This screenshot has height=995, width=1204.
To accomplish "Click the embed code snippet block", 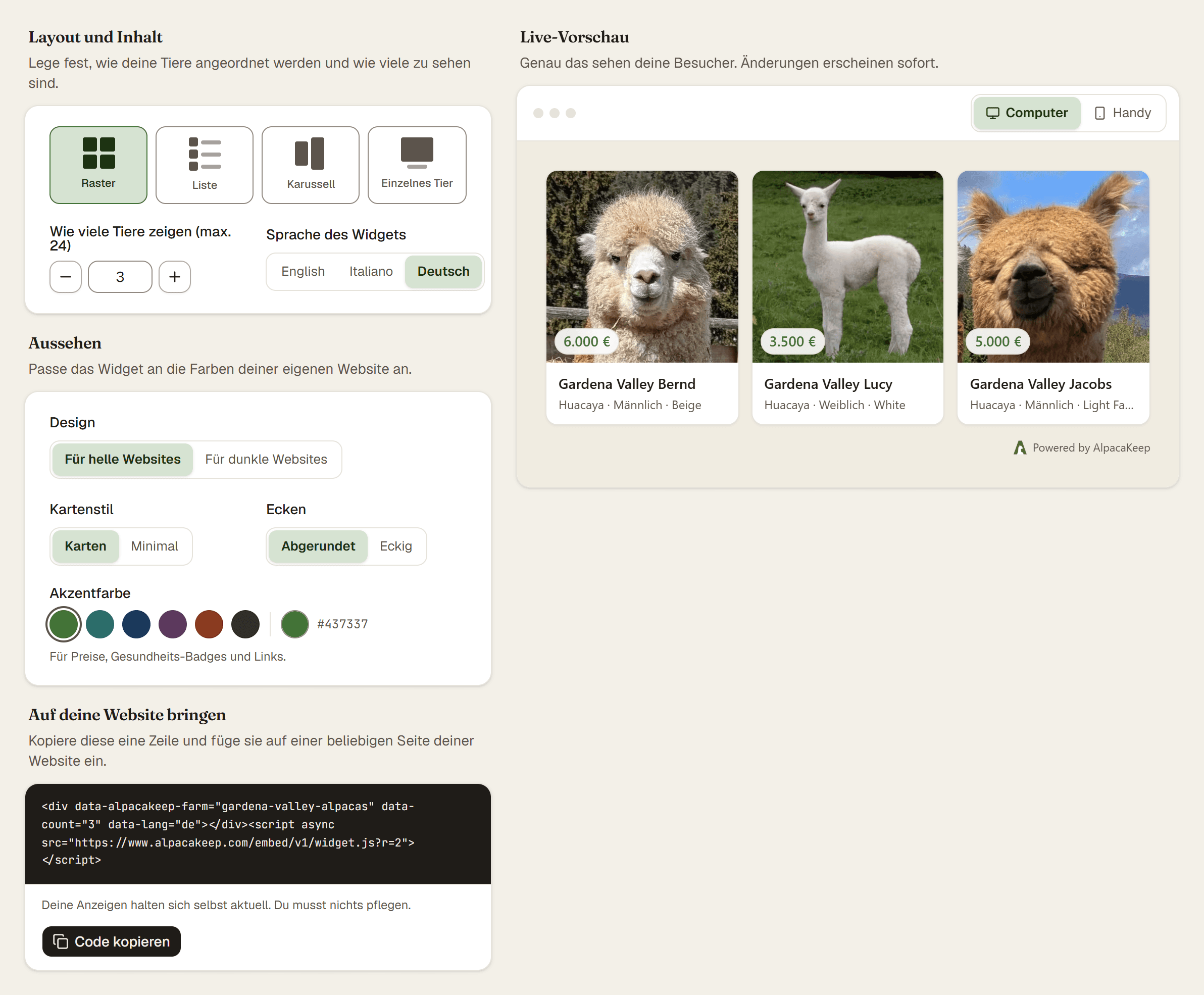I will [258, 833].
